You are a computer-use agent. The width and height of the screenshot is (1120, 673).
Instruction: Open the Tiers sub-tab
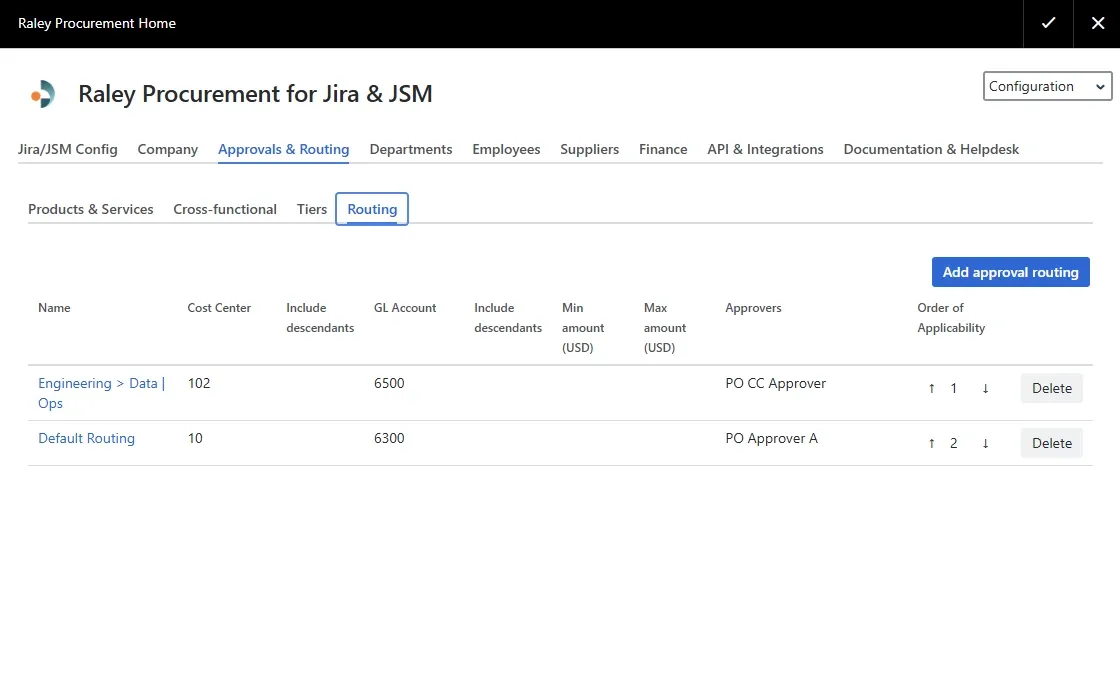coord(311,209)
